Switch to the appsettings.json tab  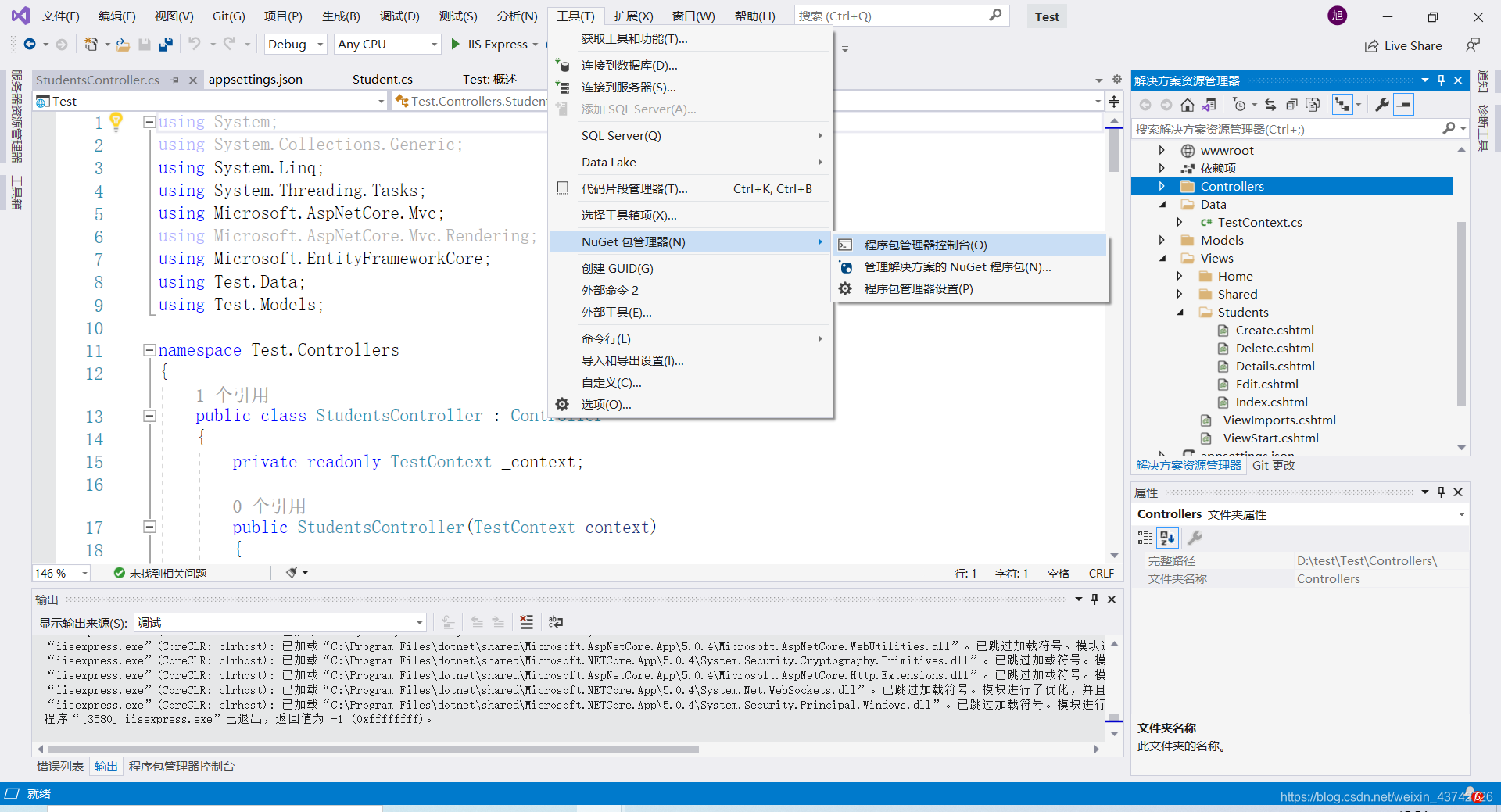[x=256, y=80]
